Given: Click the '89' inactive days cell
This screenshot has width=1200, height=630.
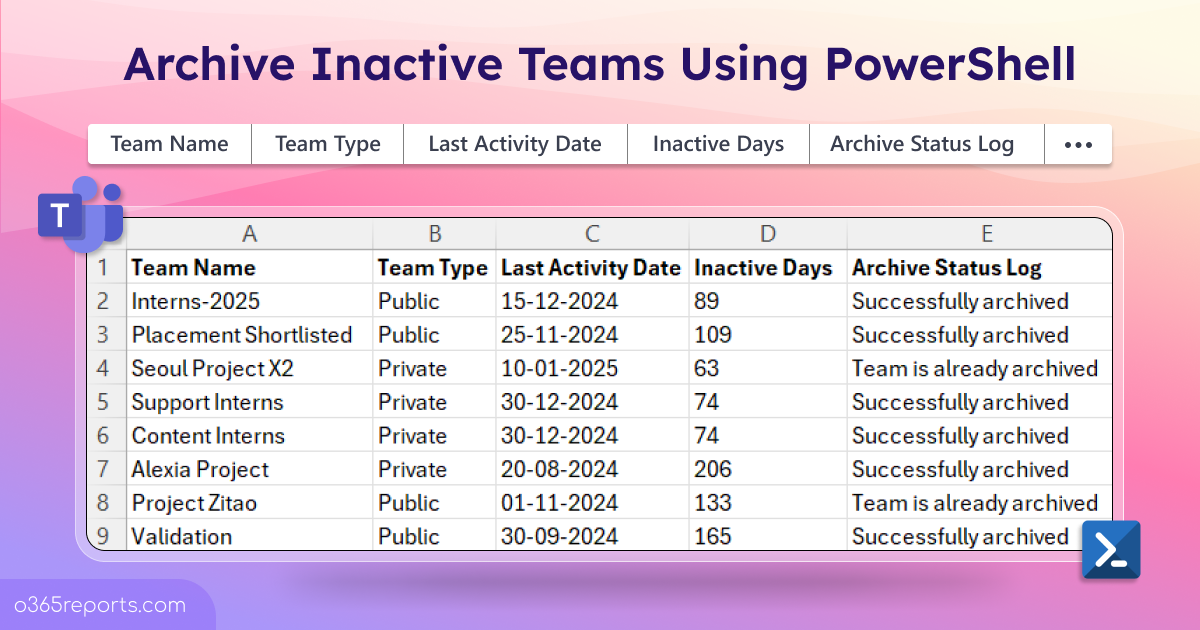Looking at the screenshot, I should coord(768,301).
